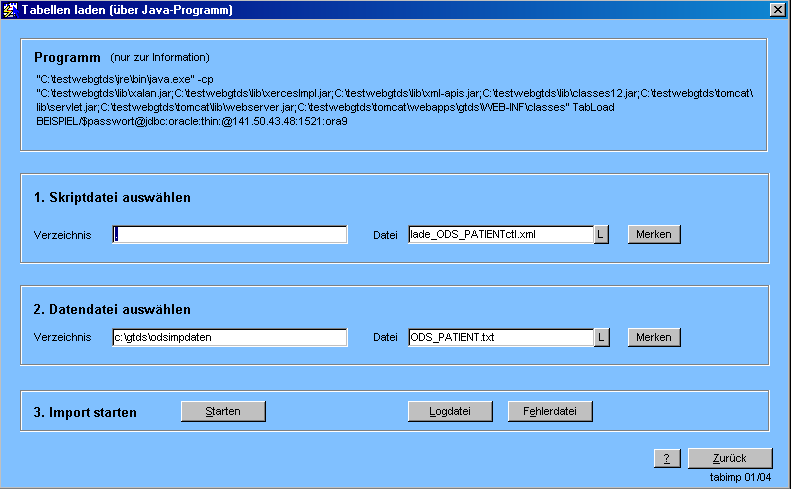
Task: Open the Fehlerdatei
Action: 550,411
